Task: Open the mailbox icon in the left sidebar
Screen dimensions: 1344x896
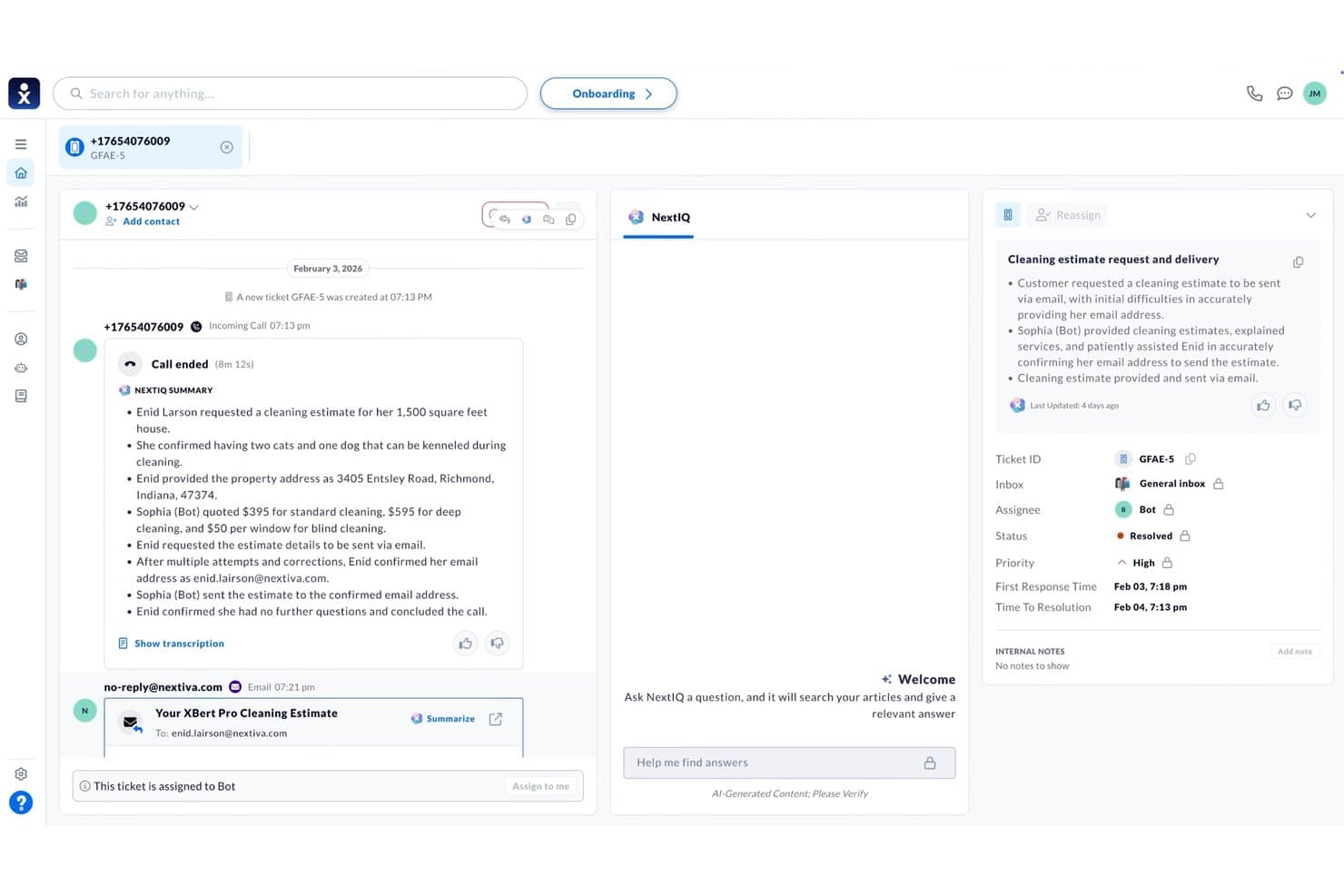Action: click(21, 284)
